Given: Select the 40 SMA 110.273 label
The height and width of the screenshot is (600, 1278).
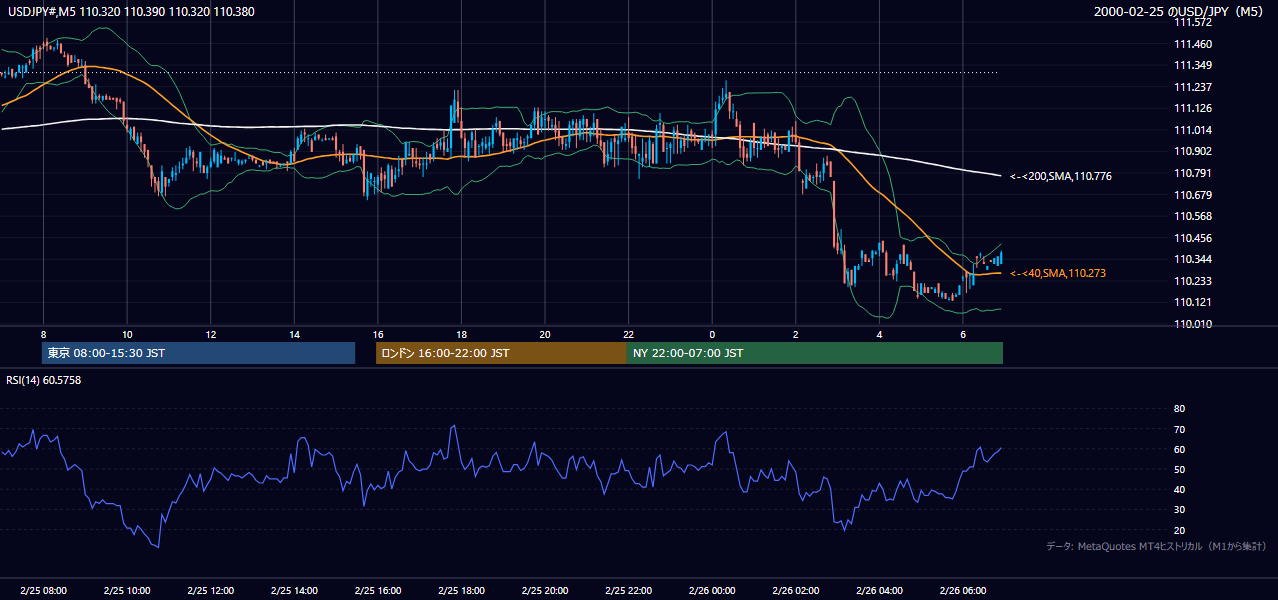Looking at the screenshot, I should pyautogui.click(x=1058, y=273).
